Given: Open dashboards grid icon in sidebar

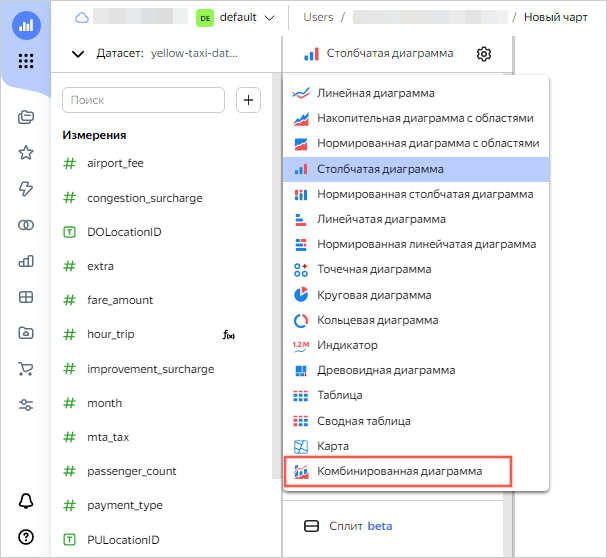Looking at the screenshot, I should (27, 297).
